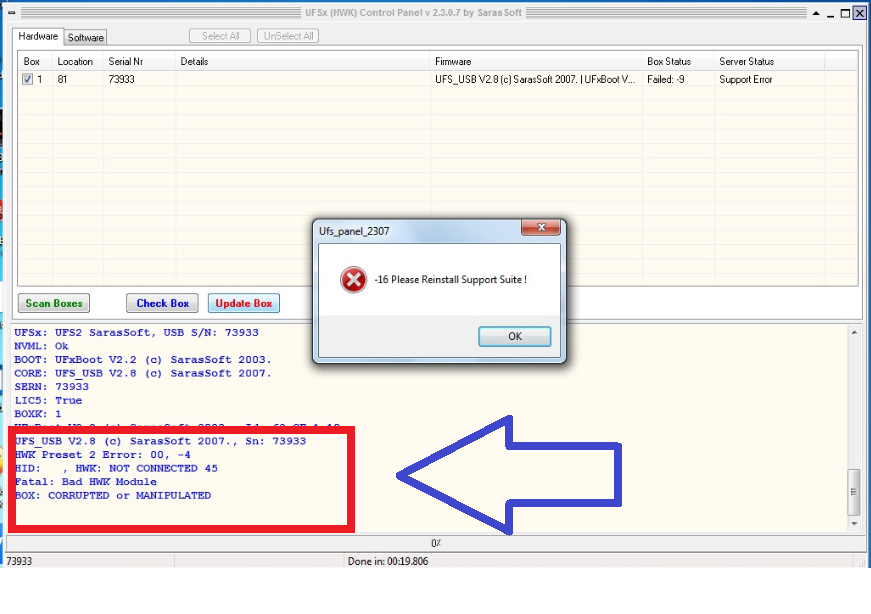
Task: Click the 'Please Reinstall Support Suite' message
Action: [450, 279]
